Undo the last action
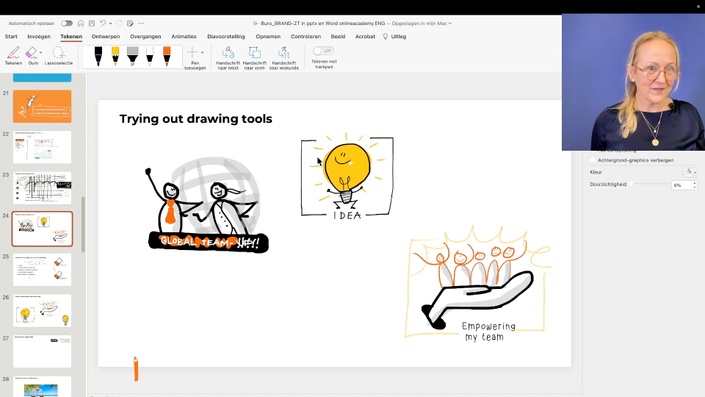Viewport: 705px width, 397px height. (x=103, y=23)
